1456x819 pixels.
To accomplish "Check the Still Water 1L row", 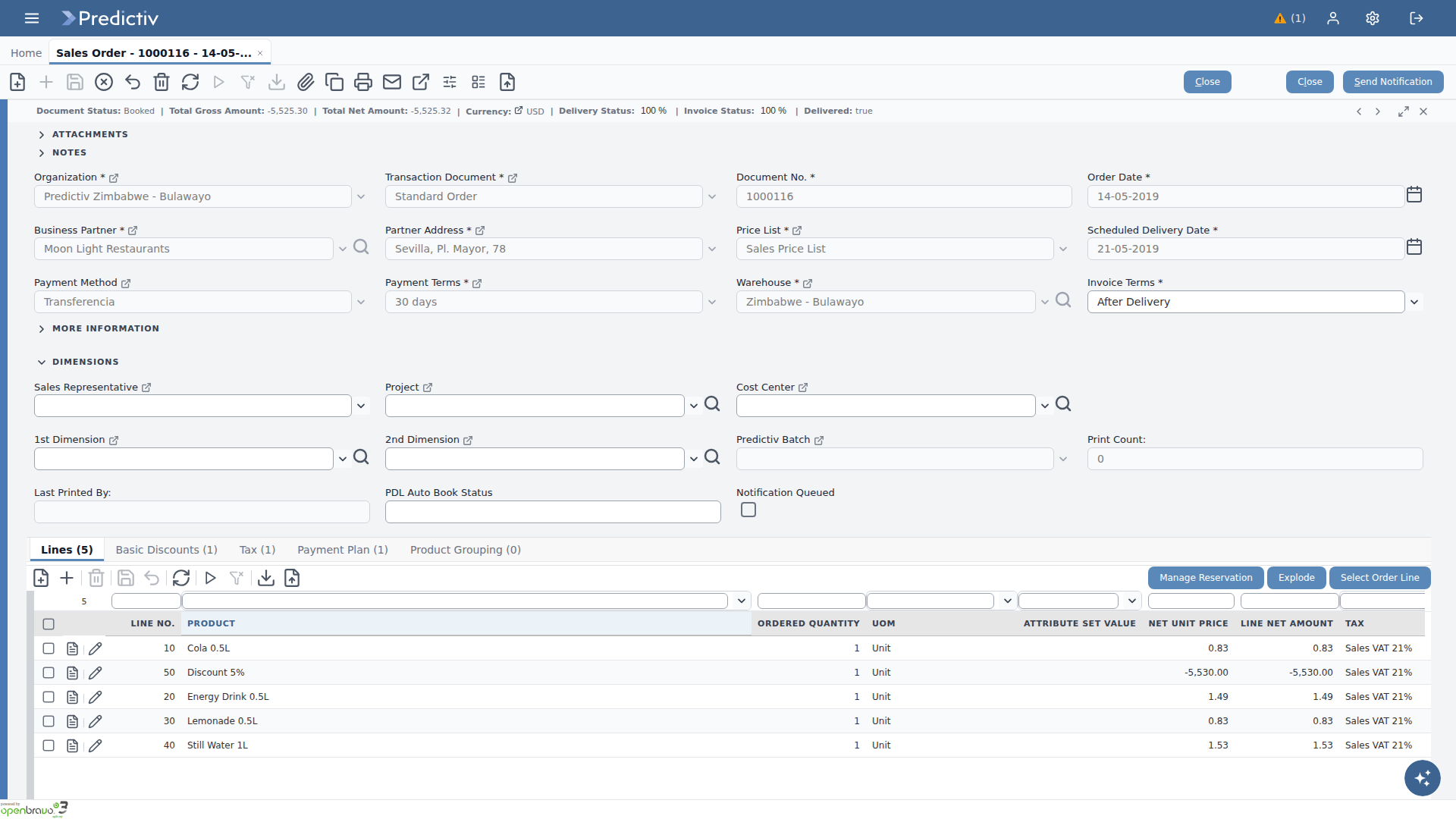I will [49, 745].
